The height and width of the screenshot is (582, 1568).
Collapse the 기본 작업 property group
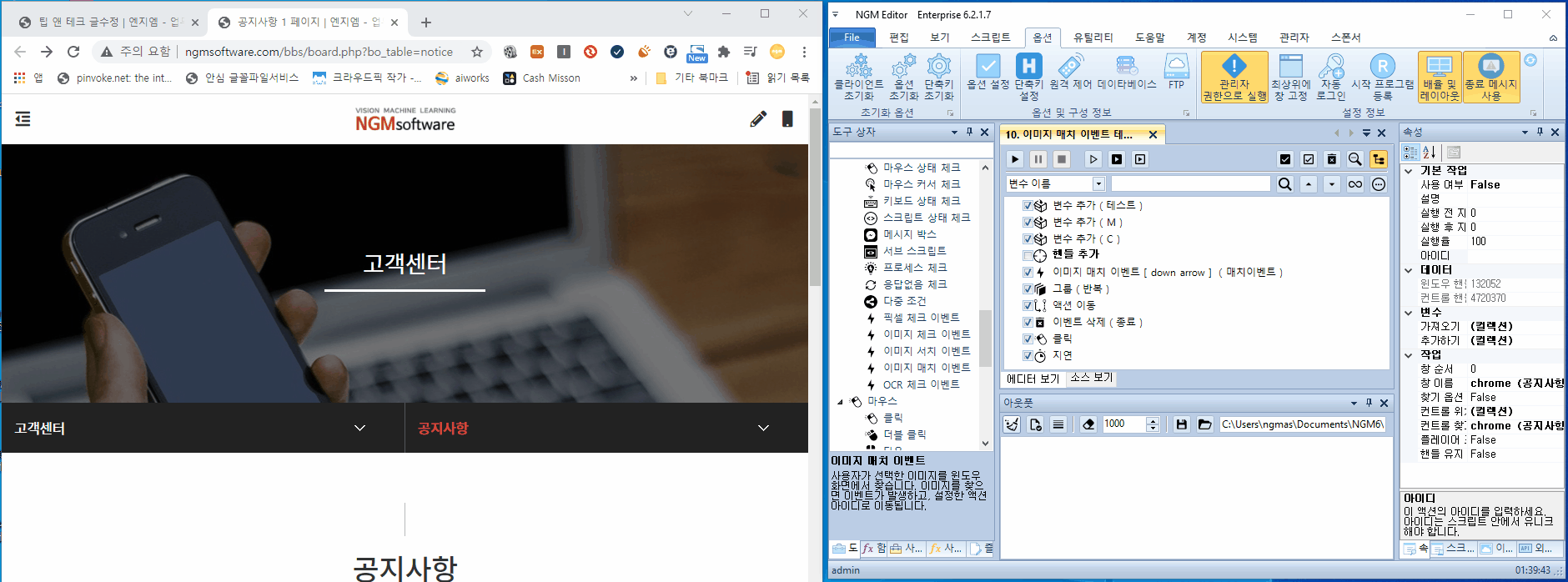[1409, 170]
